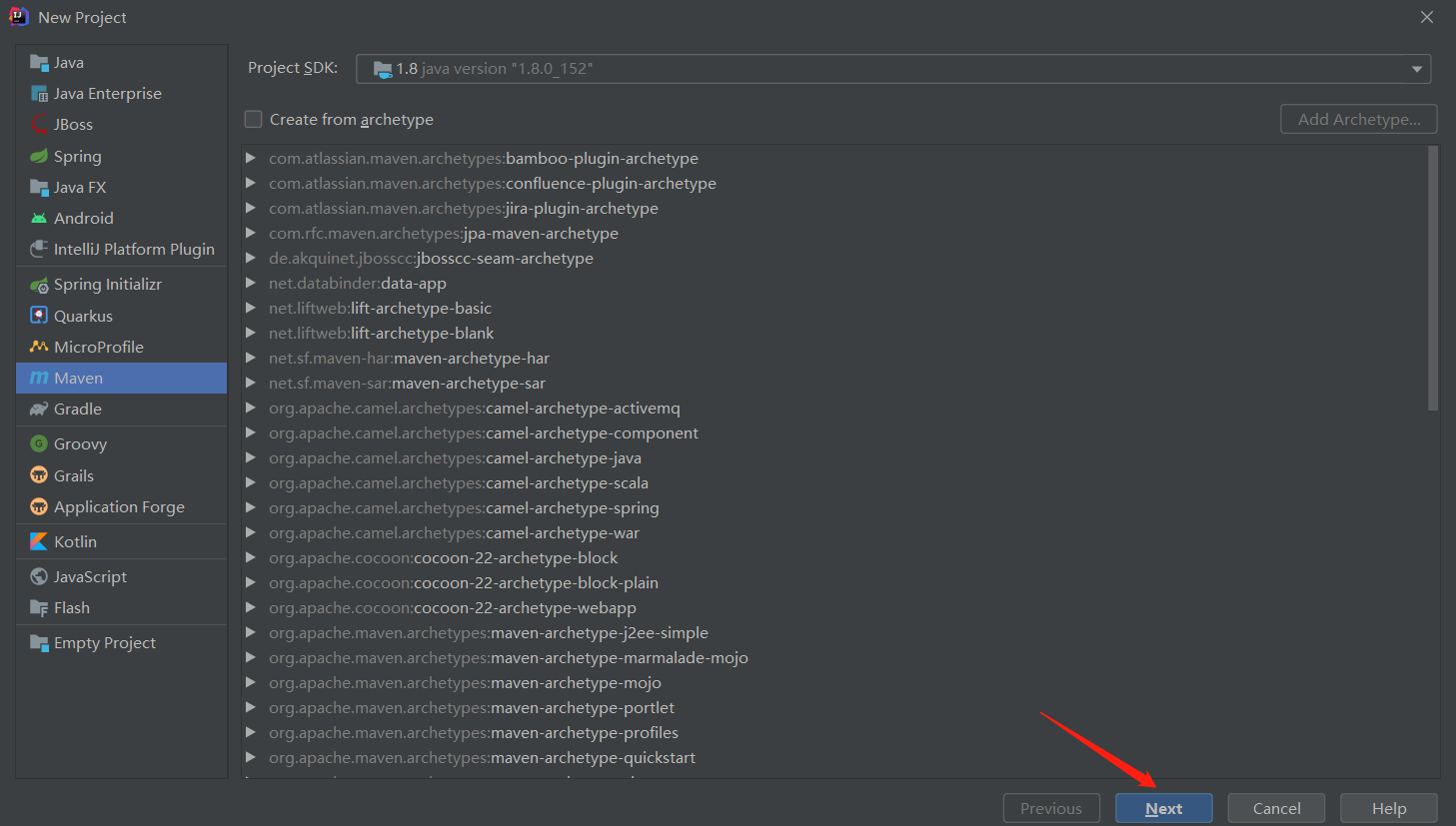Click the Gradle elephant icon
The width and height of the screenshot is (1456, 826).
[39, 409]
